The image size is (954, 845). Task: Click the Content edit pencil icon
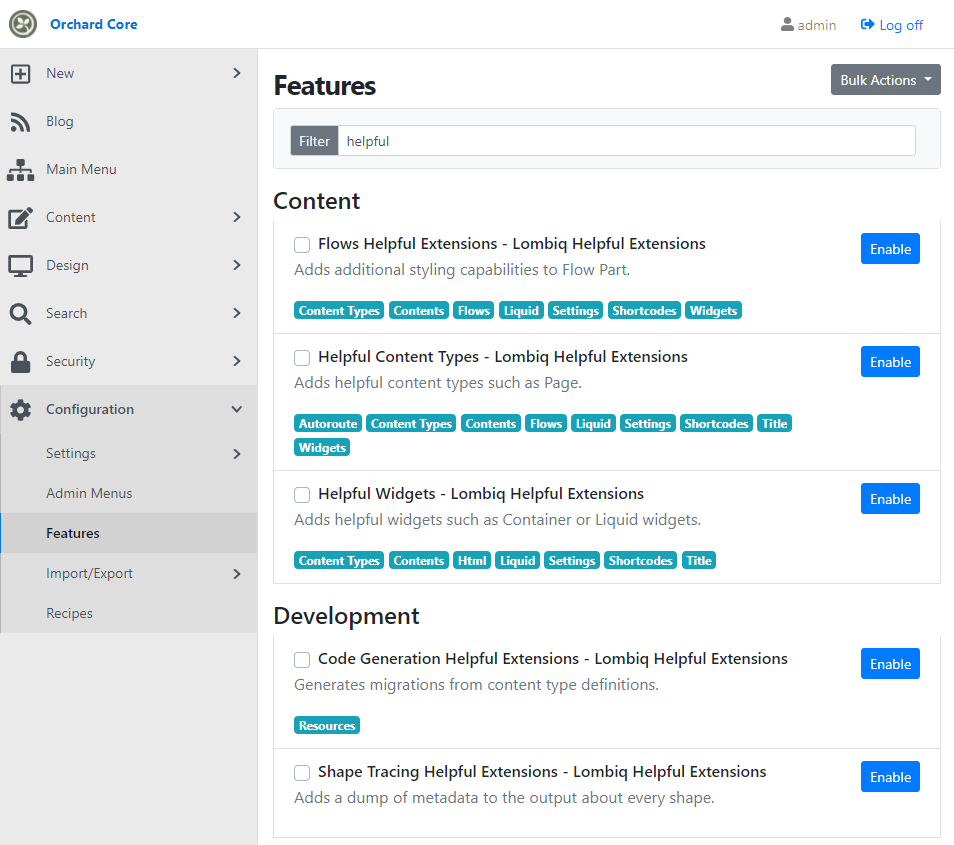pos(20,218)
